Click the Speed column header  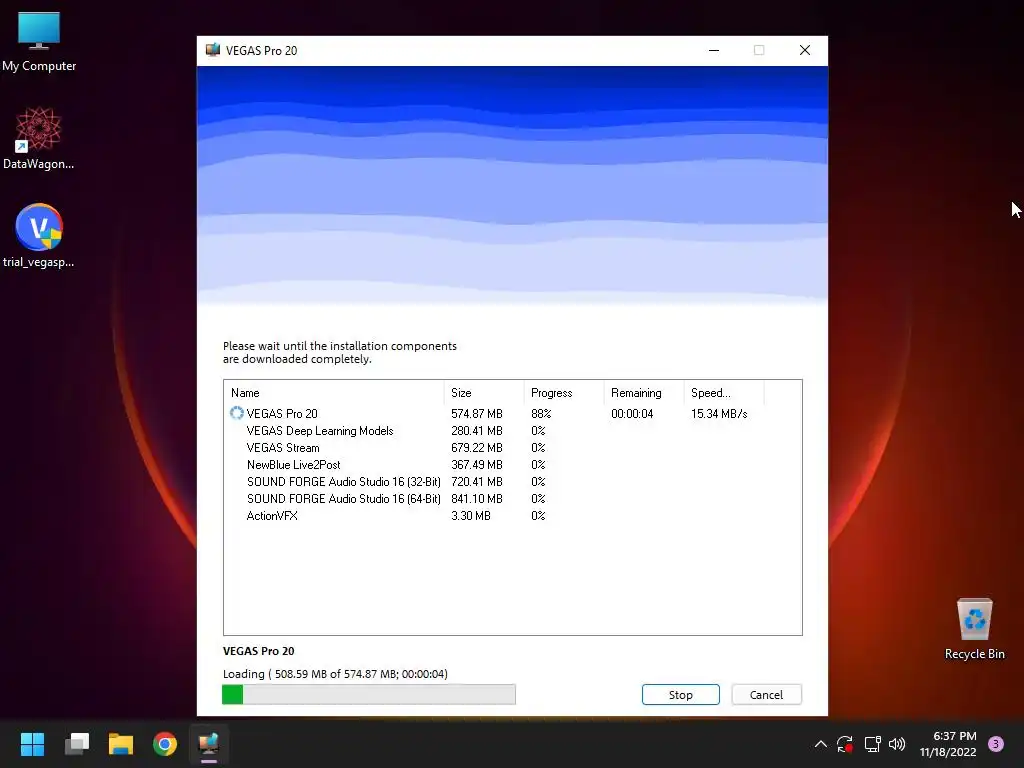point(724,392)
